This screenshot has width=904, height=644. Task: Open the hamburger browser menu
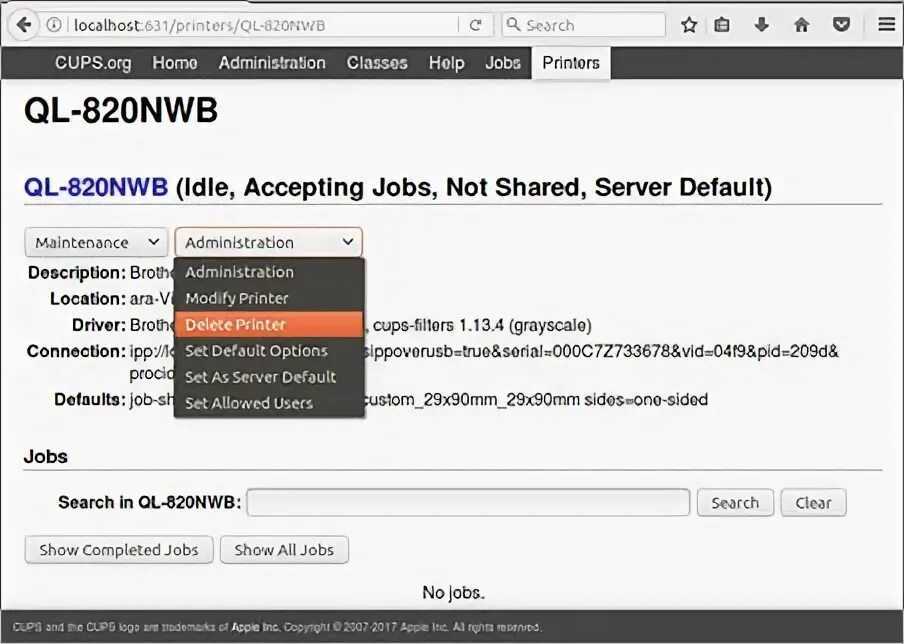887,24
